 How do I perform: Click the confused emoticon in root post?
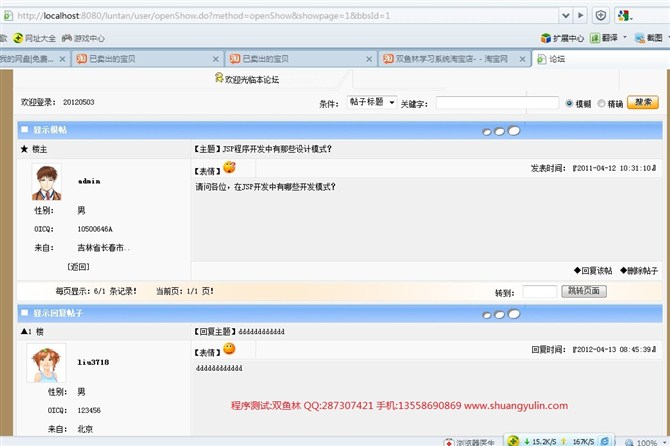229,167
